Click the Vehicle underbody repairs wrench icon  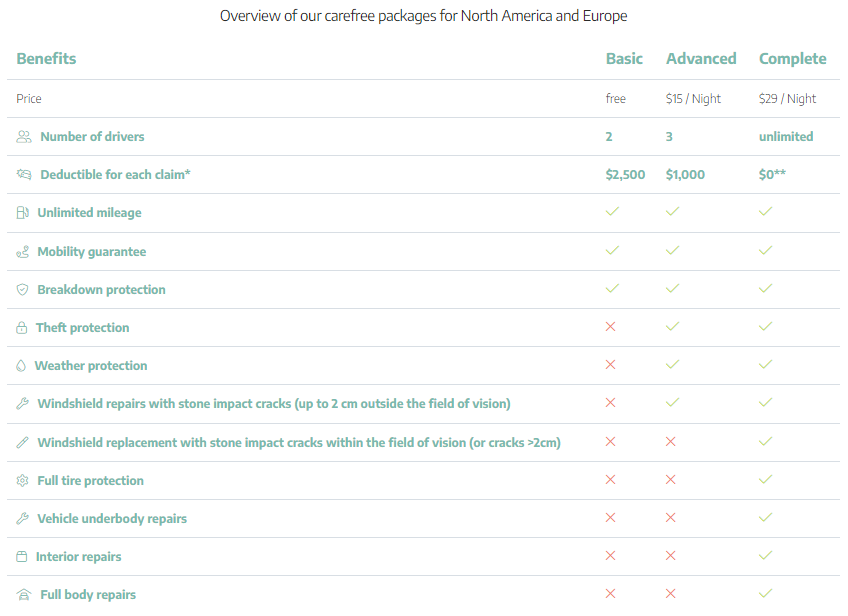coord(22,518)
